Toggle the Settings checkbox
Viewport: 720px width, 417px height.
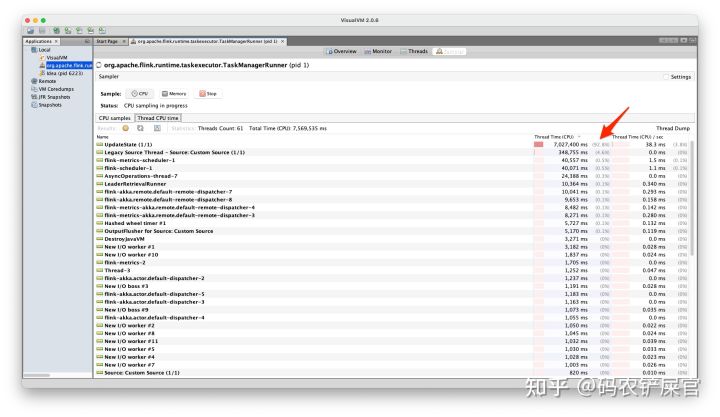666,77
